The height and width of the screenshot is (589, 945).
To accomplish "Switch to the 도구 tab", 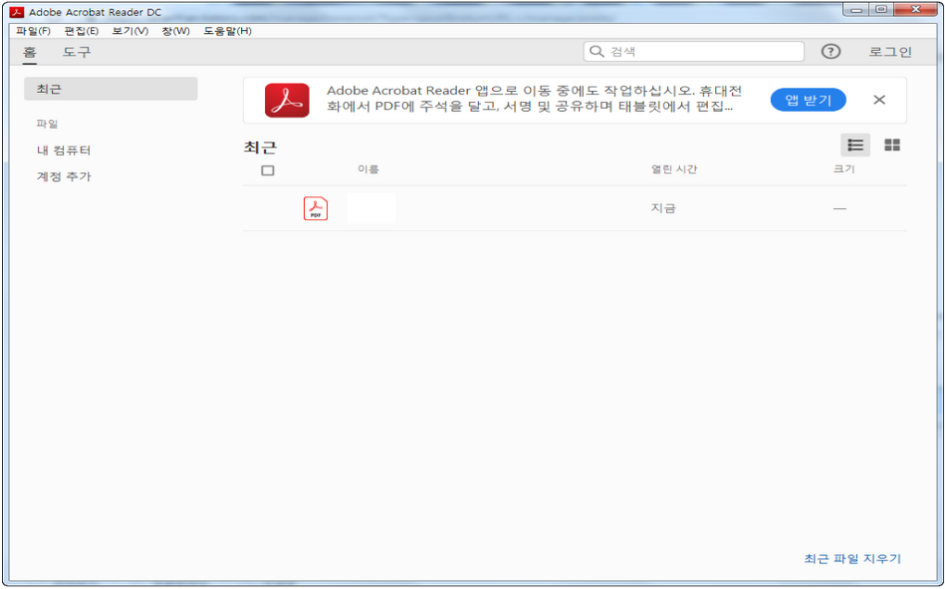I will [x=77, y=52].
